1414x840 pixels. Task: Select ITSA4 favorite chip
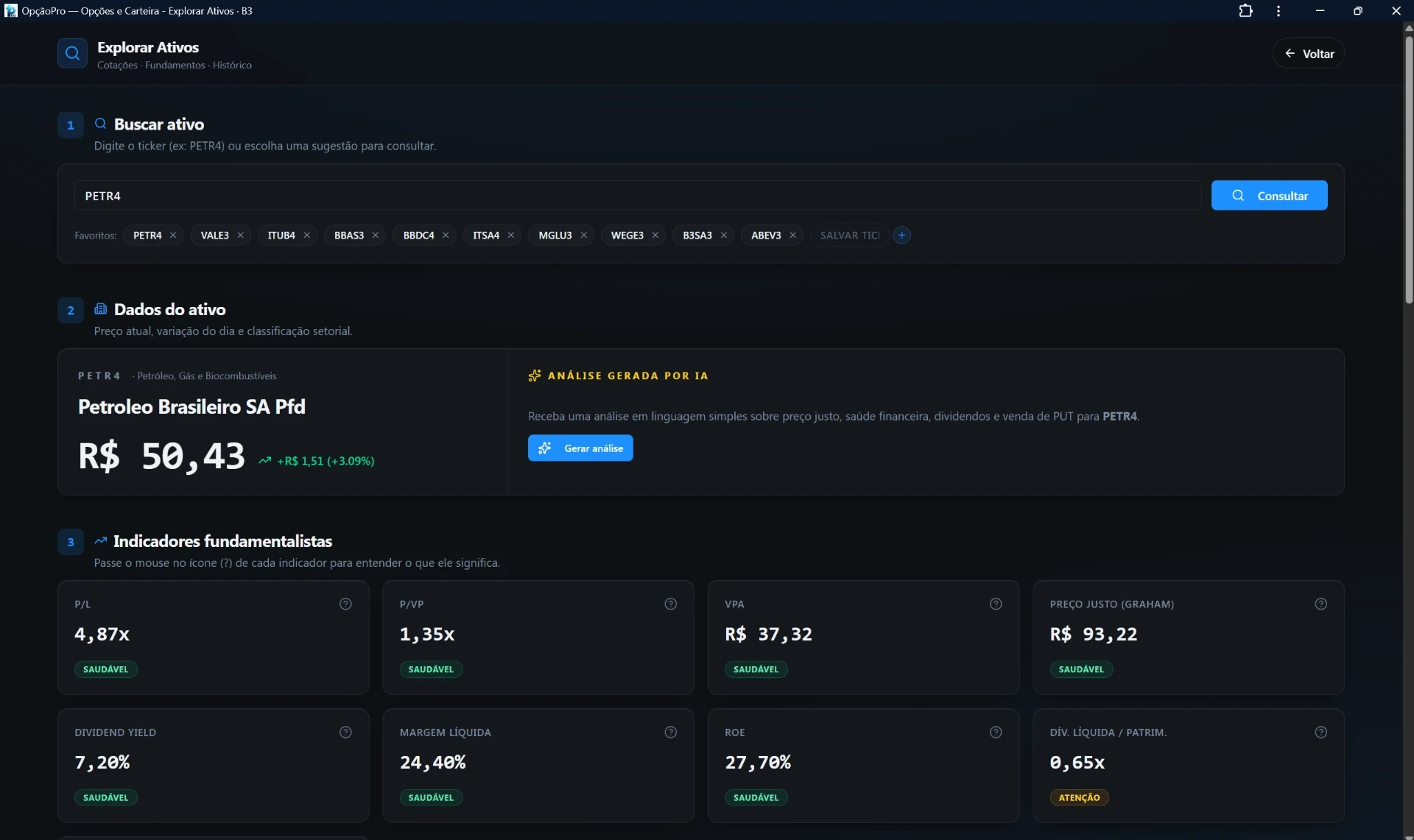pos(486,236)
